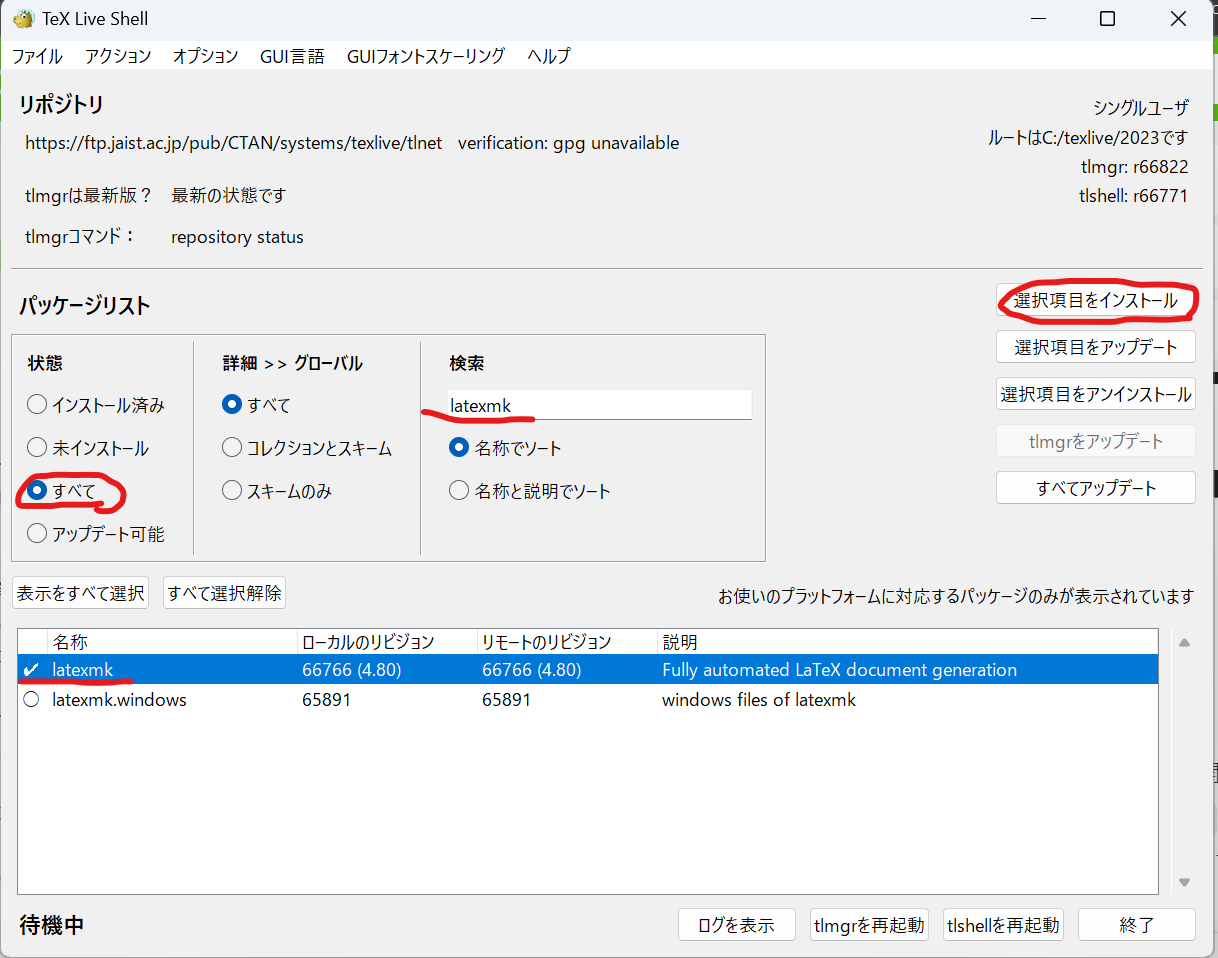Select the インストール済み status filter
The width and height of the screenshot is (1218, 958).
(x=37, y=404)
